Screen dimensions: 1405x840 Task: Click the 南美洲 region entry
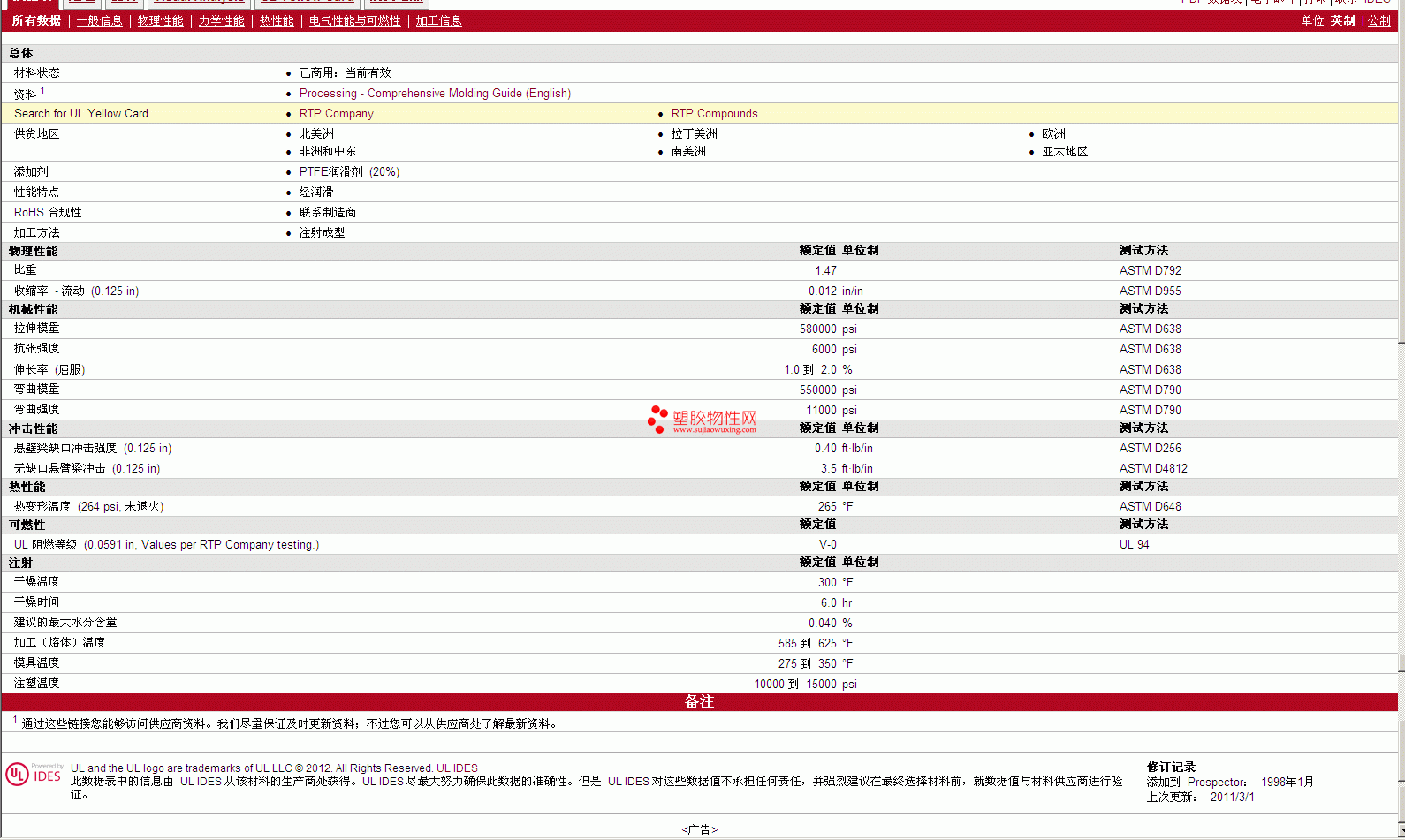click(688, 152)
